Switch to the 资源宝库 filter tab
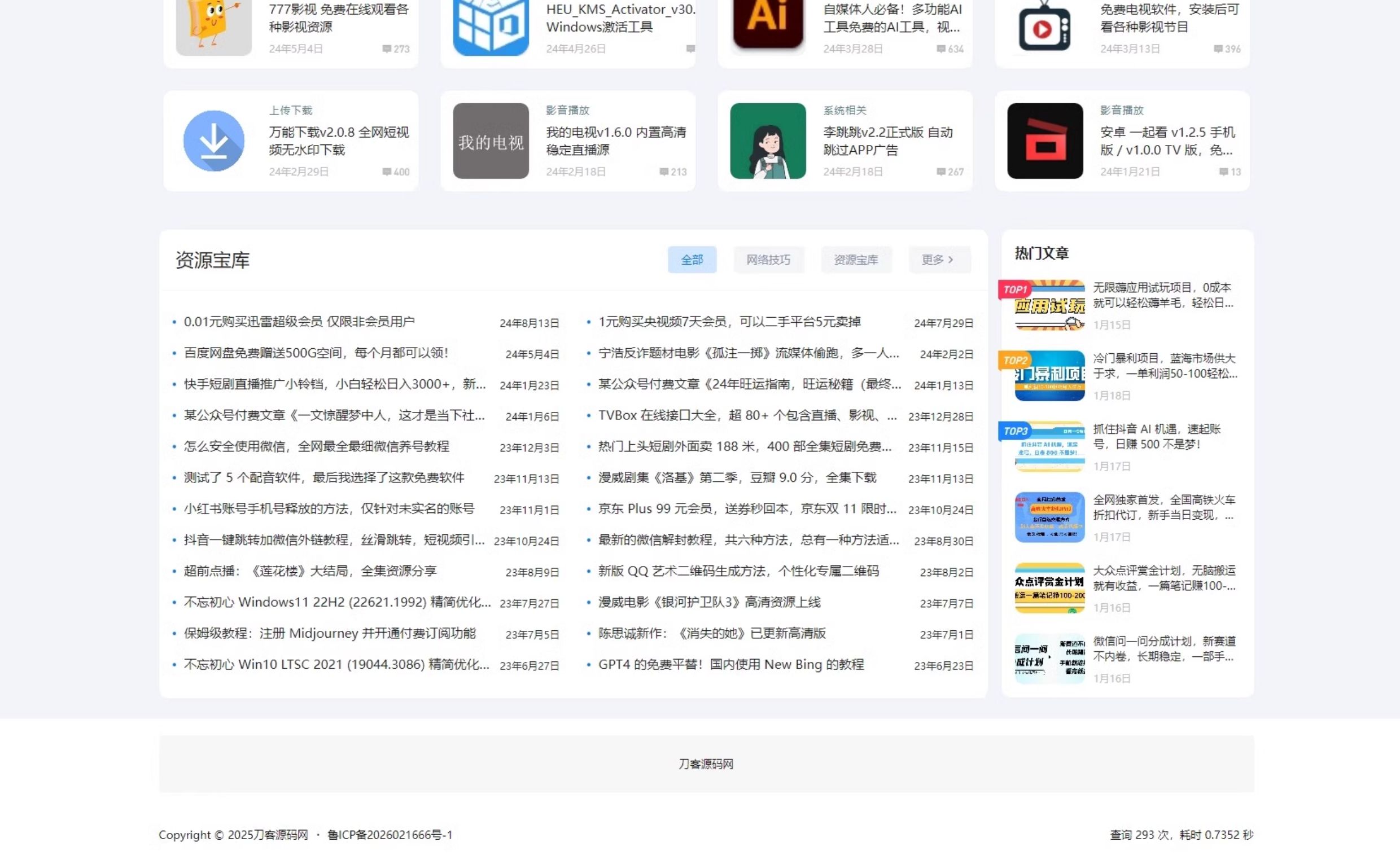The width and height of the screenshot is (1400, 860). click(x=856, y=260)
